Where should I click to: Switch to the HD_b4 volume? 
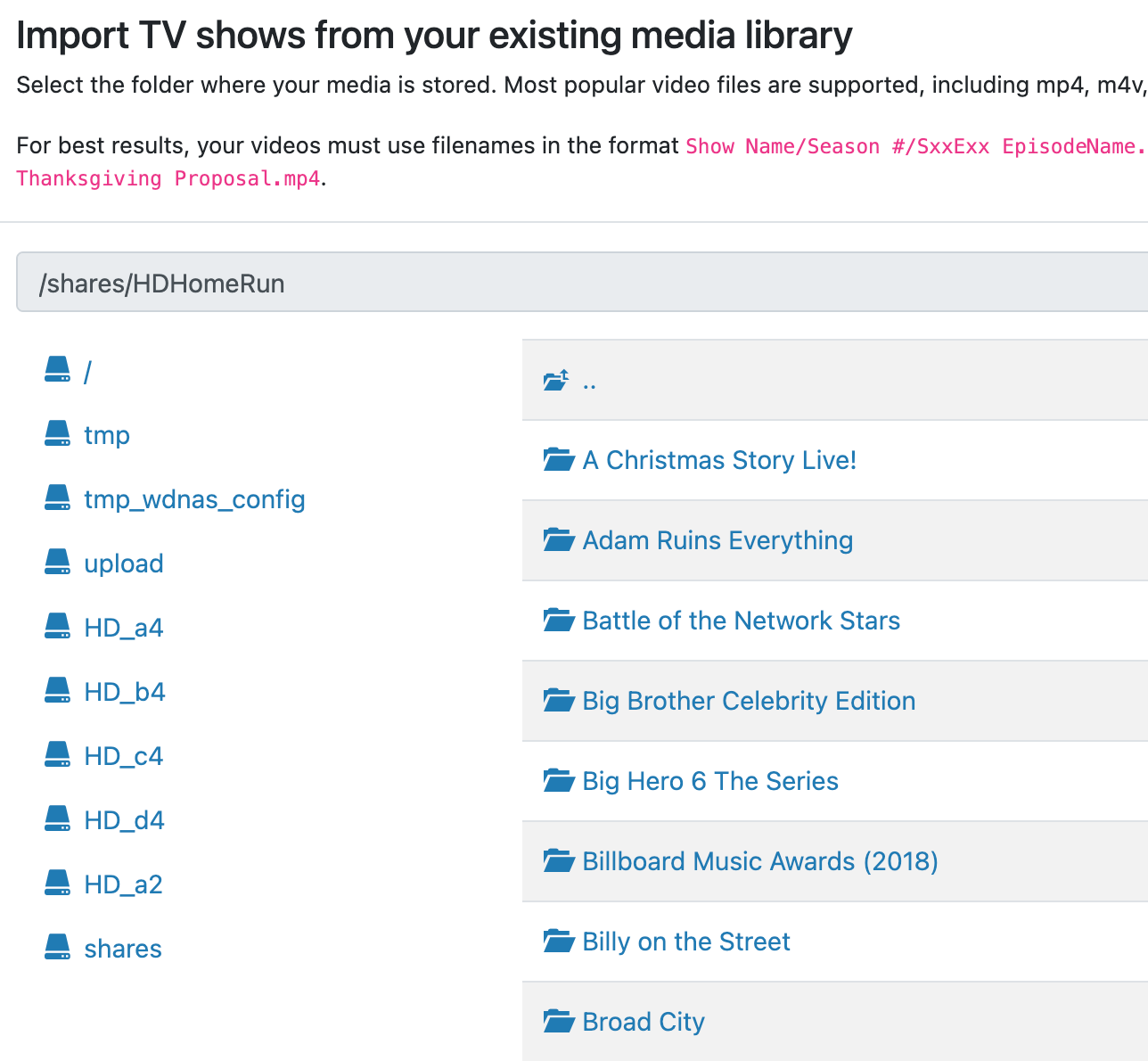pos(125,692)
